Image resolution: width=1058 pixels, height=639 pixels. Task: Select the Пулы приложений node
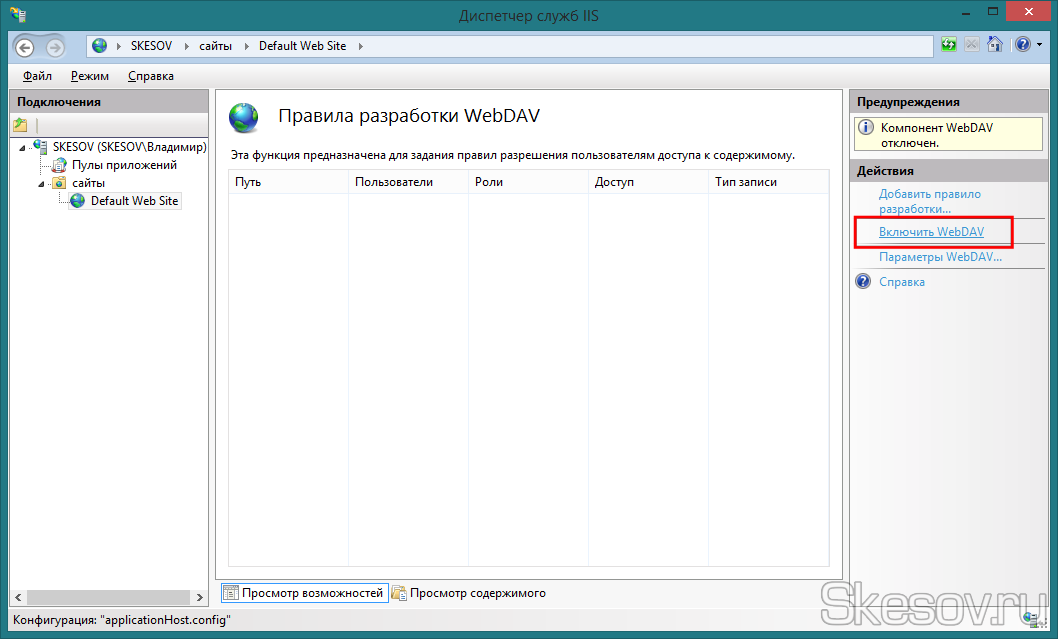[124, 165]
